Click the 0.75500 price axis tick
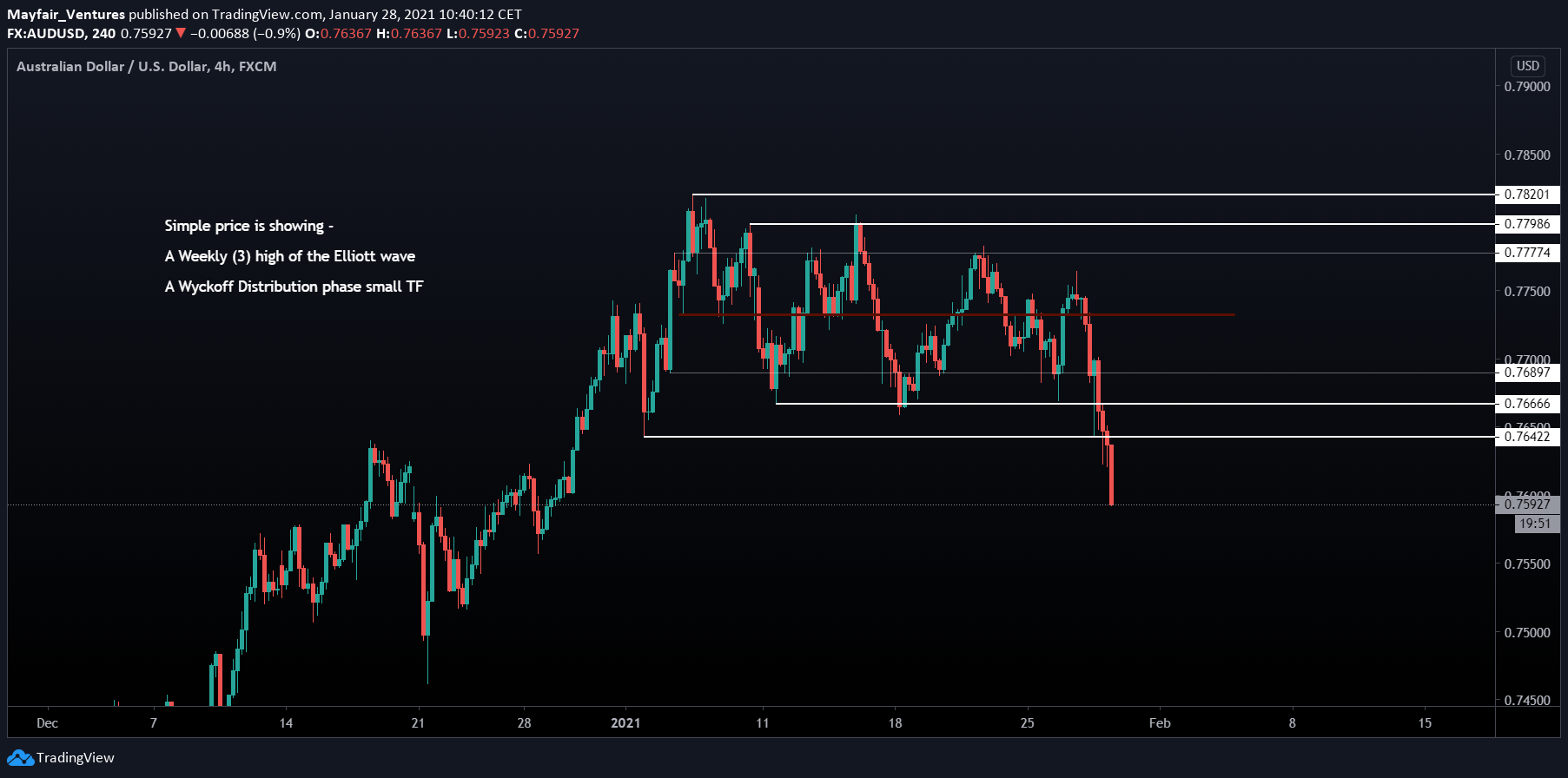 coord(1527,564)
